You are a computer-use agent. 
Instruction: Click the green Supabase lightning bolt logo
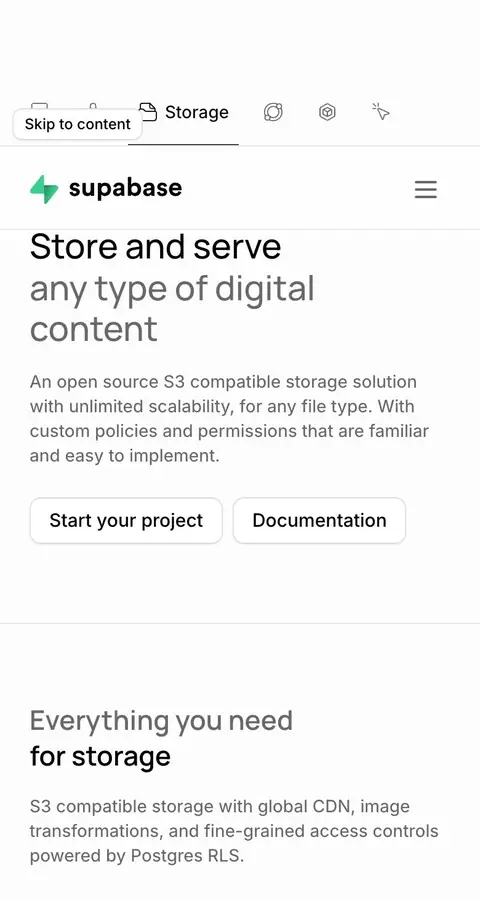(x=44, y=189)
